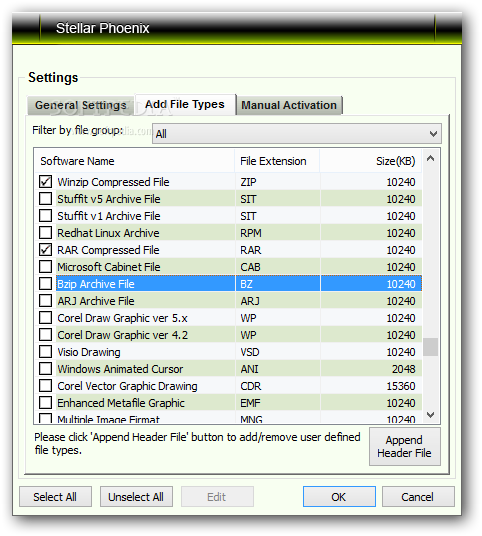Select the Stuffit v1 Archive File row name

coord(109,216)
